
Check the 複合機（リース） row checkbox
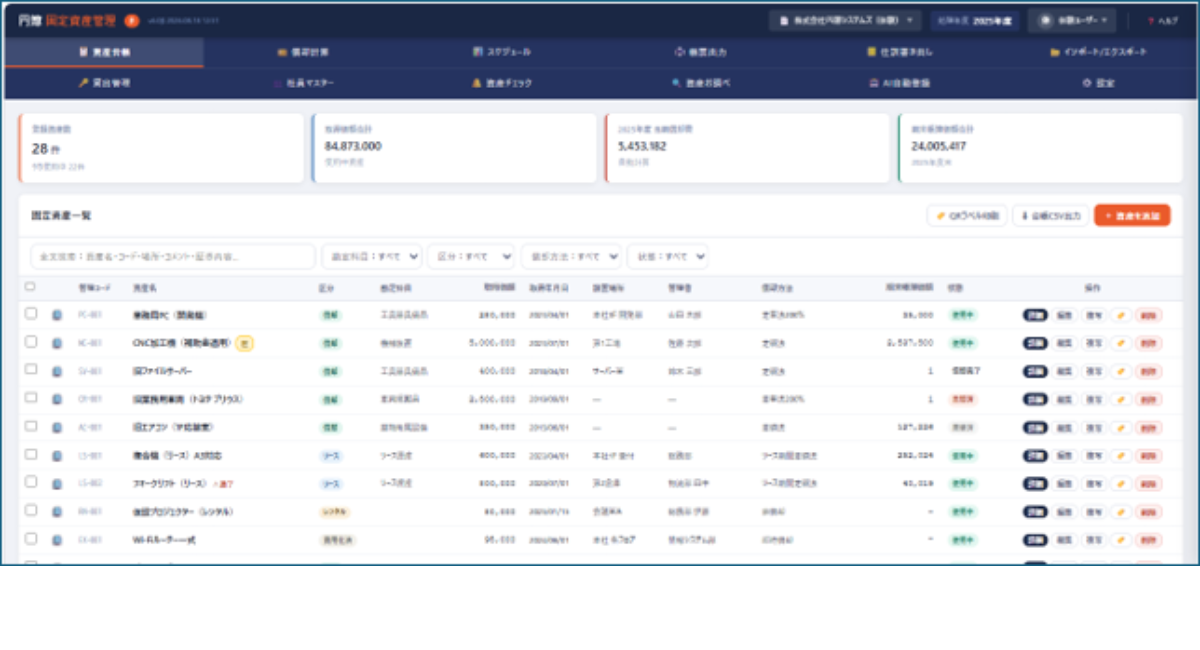pos(31,455)
